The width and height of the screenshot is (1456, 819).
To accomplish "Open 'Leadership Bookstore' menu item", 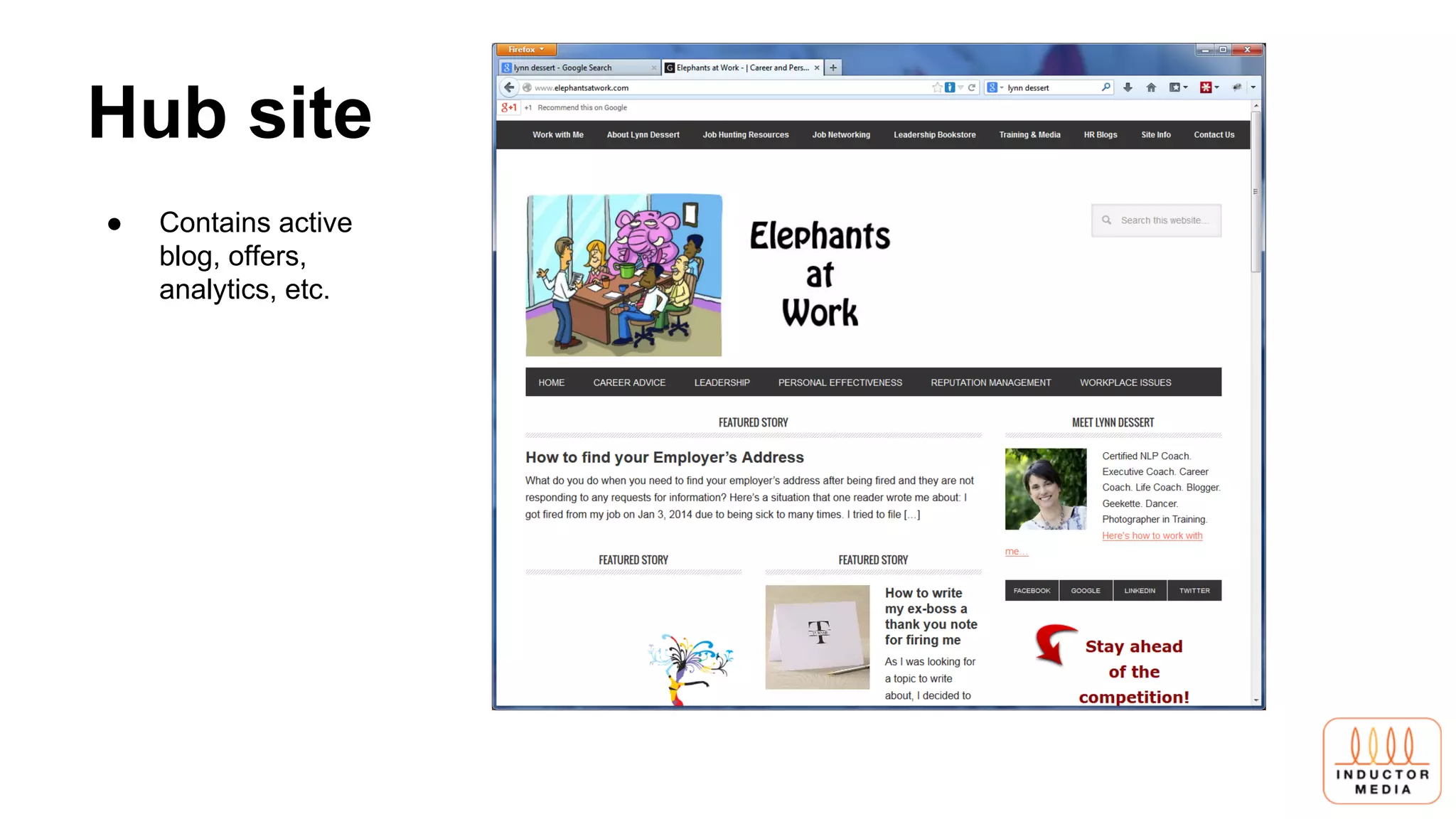I will coord(934,135).
